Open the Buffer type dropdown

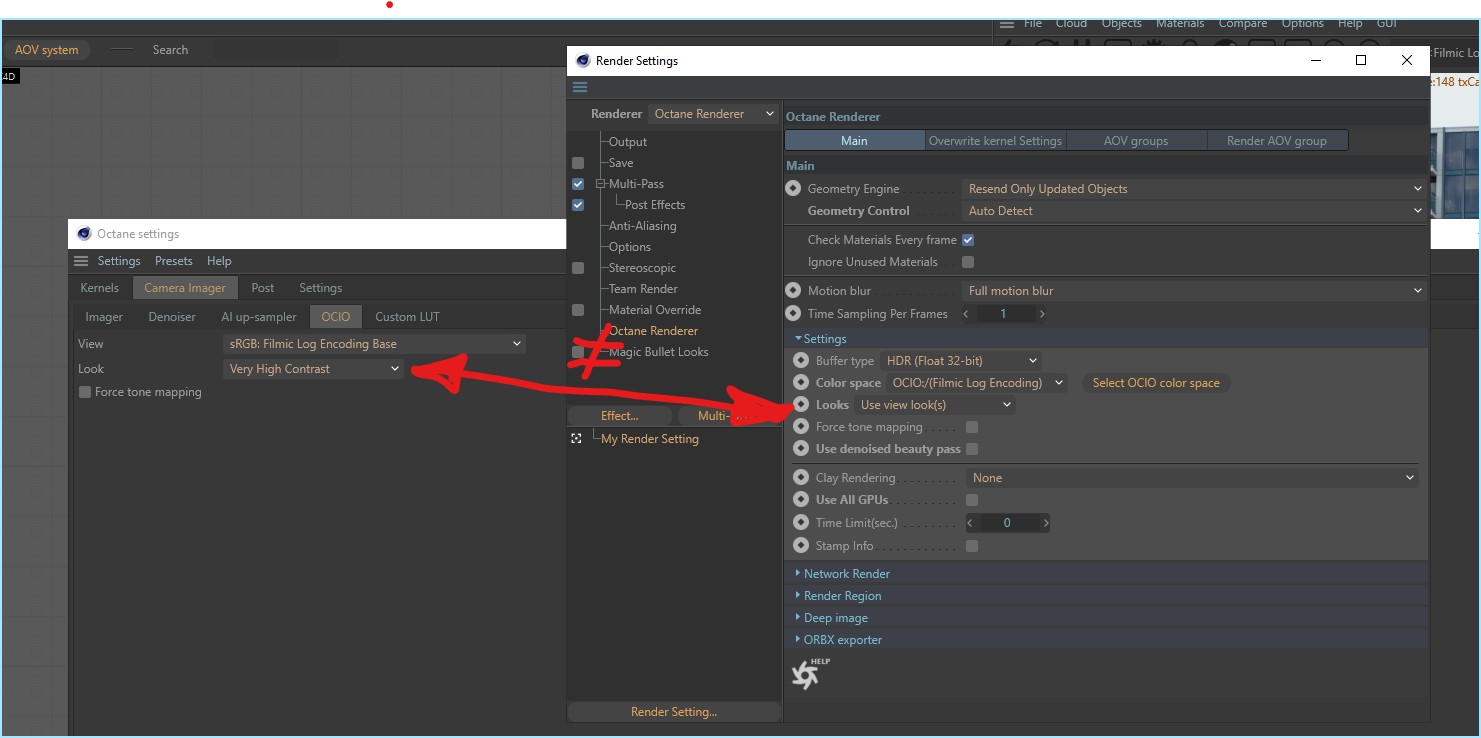[961, 361]
